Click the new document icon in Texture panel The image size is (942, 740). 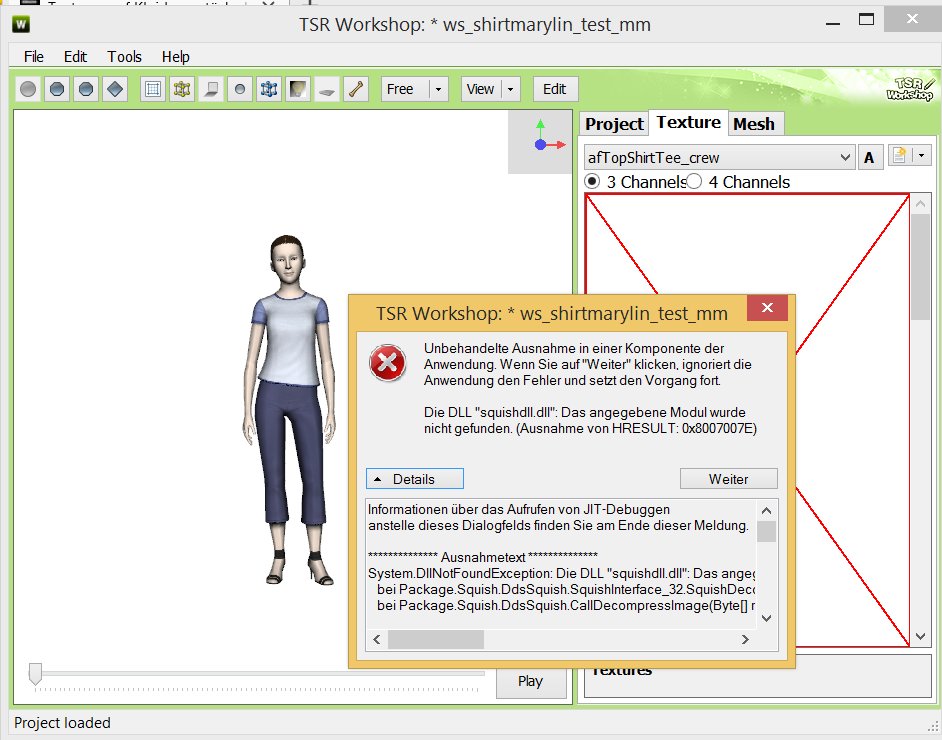pyautogui.click(x=900, y=156)
